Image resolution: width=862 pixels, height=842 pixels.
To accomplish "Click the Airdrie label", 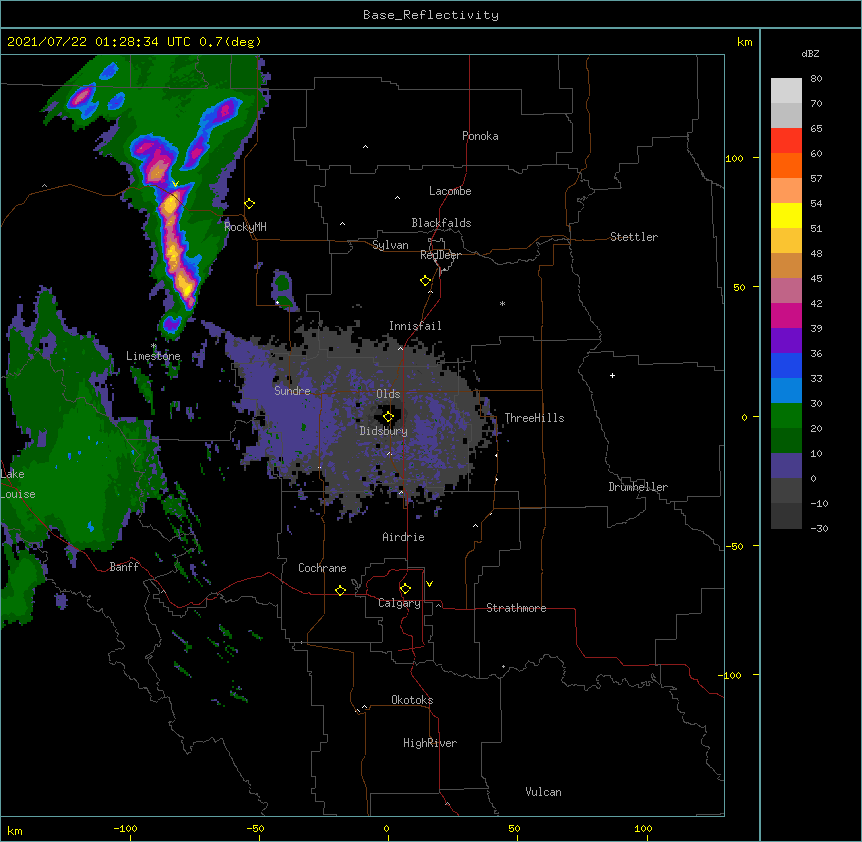I will coord(403,537).
